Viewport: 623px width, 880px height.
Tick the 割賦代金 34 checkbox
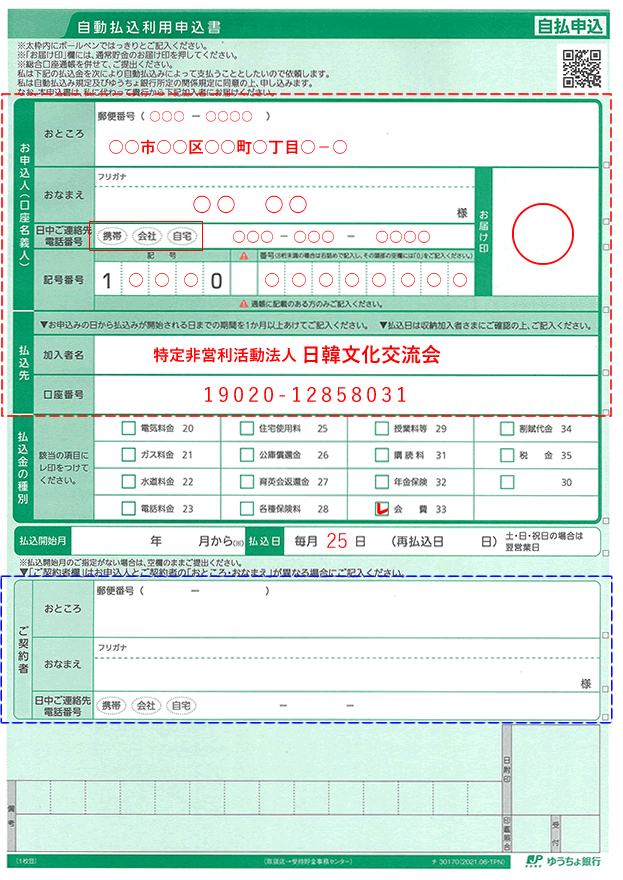click(507, 429)
